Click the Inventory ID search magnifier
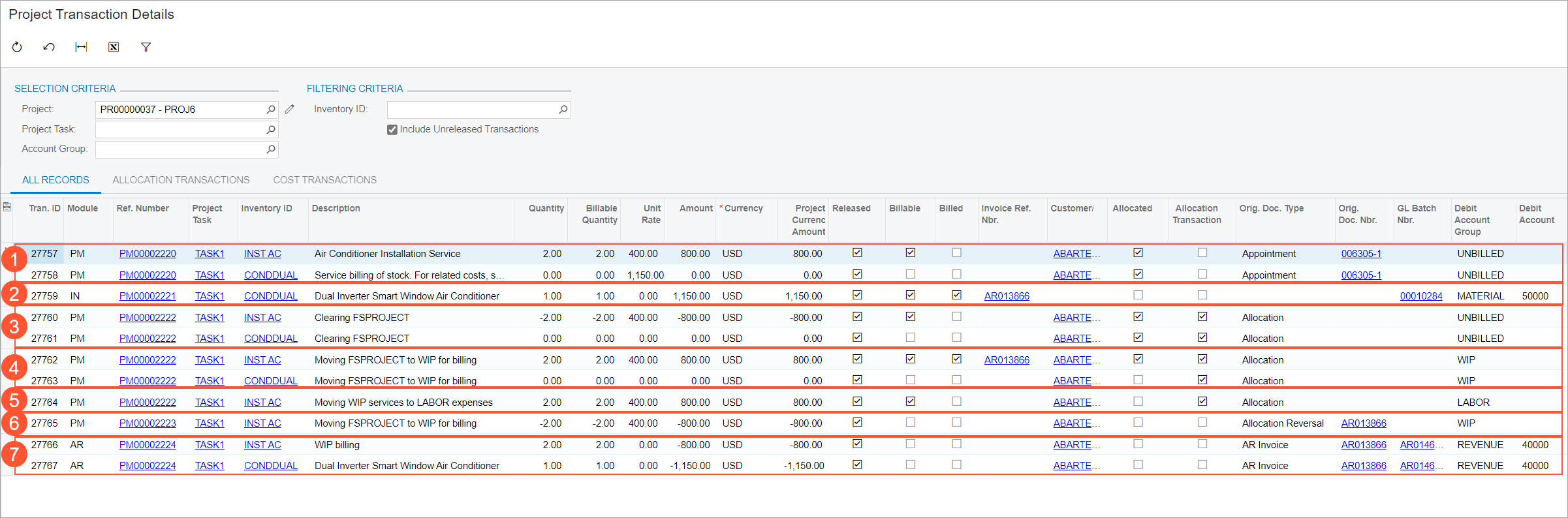1568x518 pixels. [x=563, y=110]
